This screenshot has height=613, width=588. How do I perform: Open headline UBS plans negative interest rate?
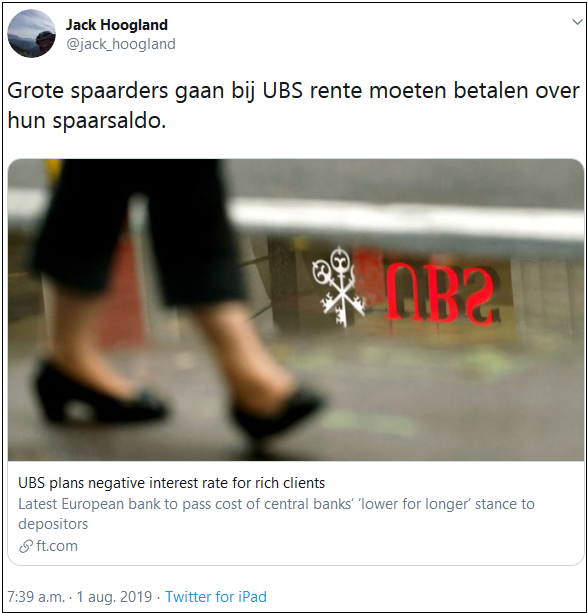(172, 483)
